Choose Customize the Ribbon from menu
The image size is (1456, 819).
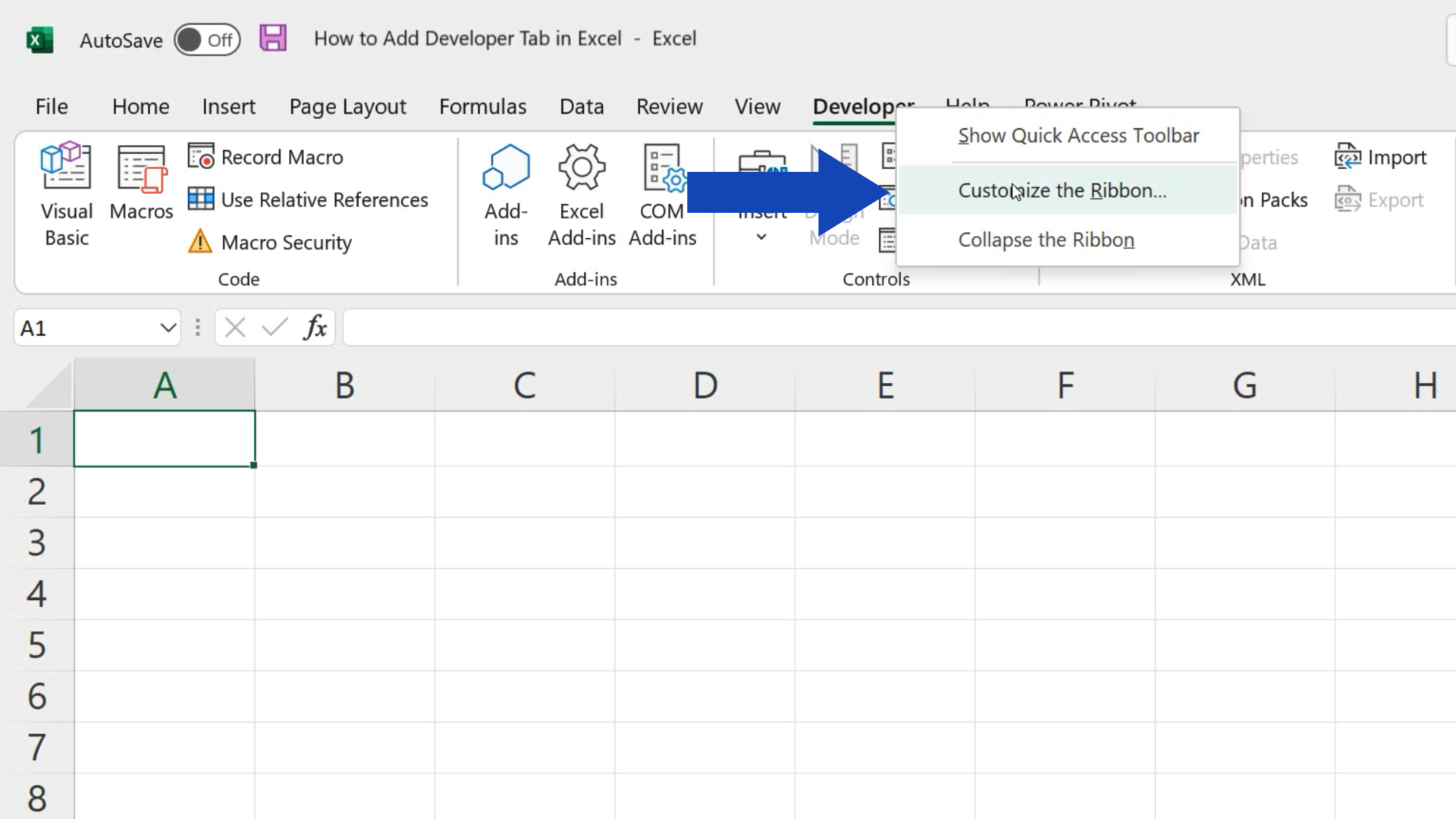point(1062,190)
